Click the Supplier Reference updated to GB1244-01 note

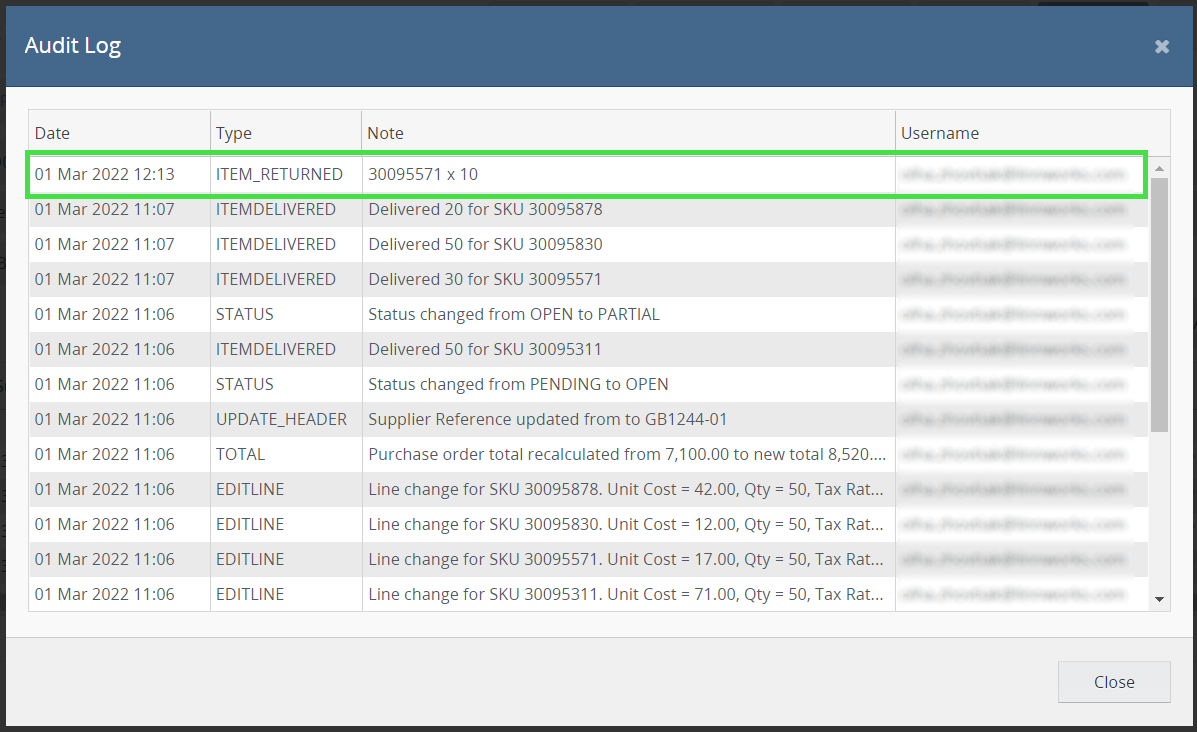[547, 420]
